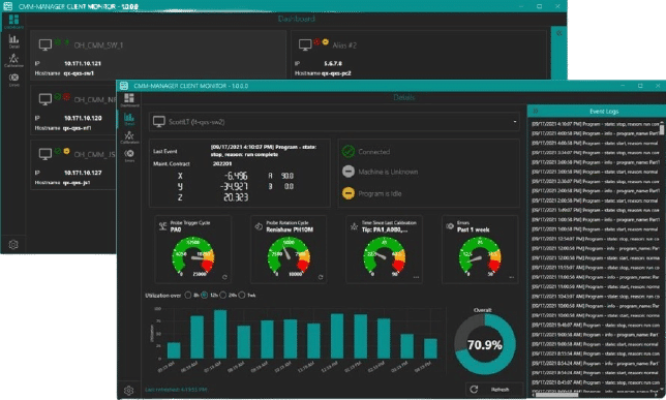Click the tallest utilization bar in chart

(x=220, y=334)
